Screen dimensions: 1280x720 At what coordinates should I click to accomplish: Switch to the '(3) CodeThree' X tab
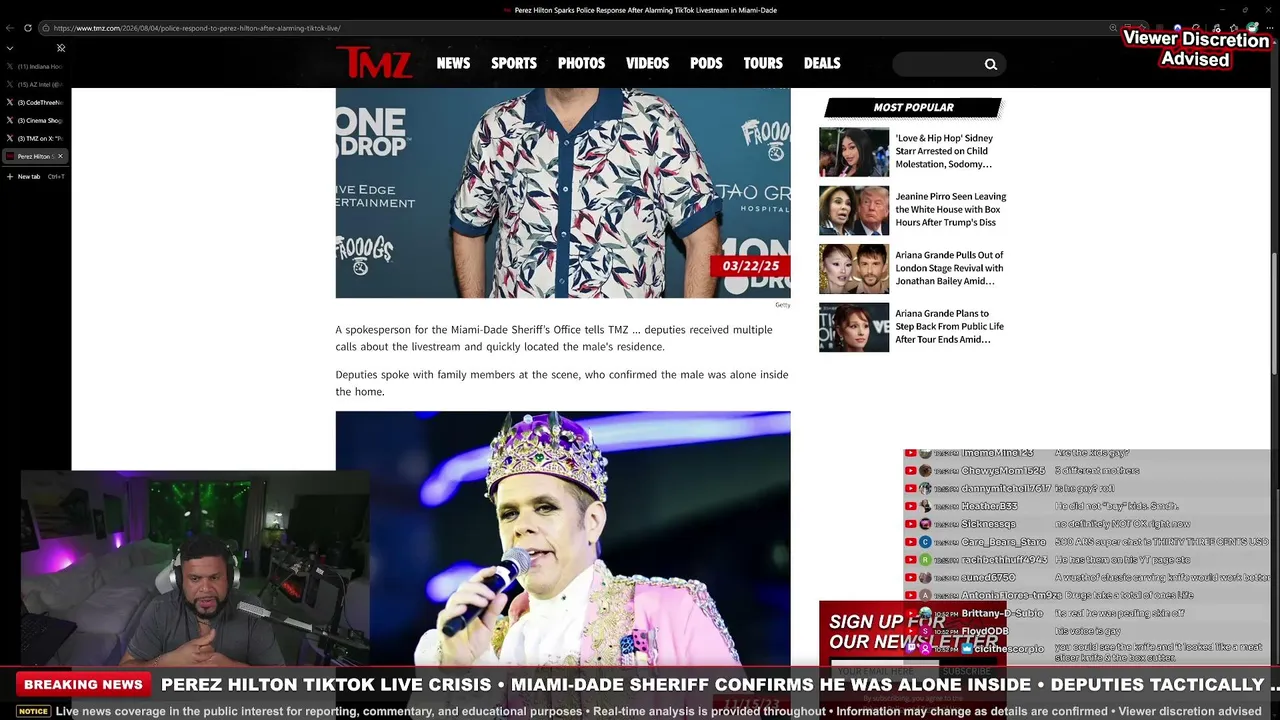35,102
